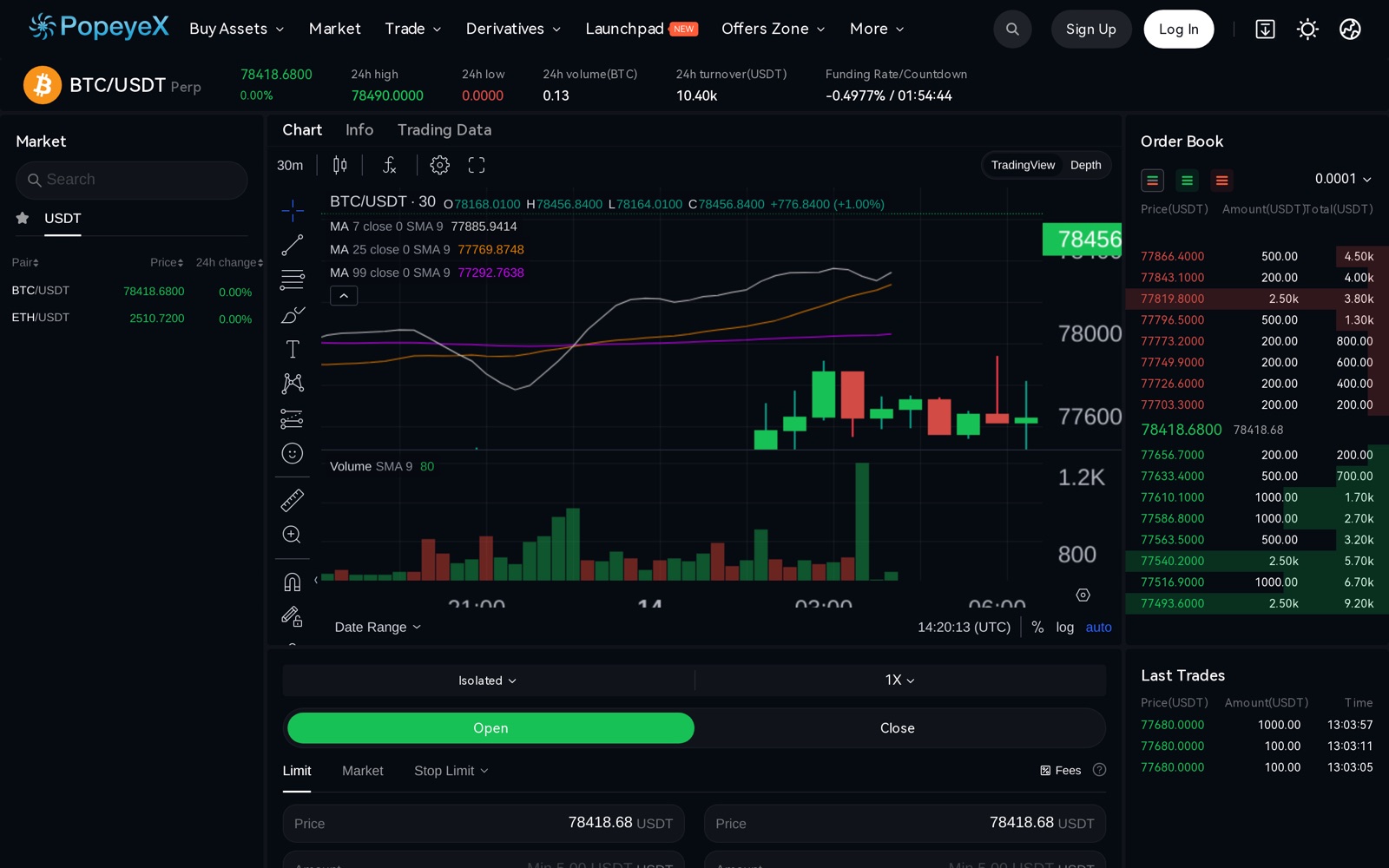Screen dimensions: 1389x868
Task: Select the USDT market tab
Action: pos(63,218)
